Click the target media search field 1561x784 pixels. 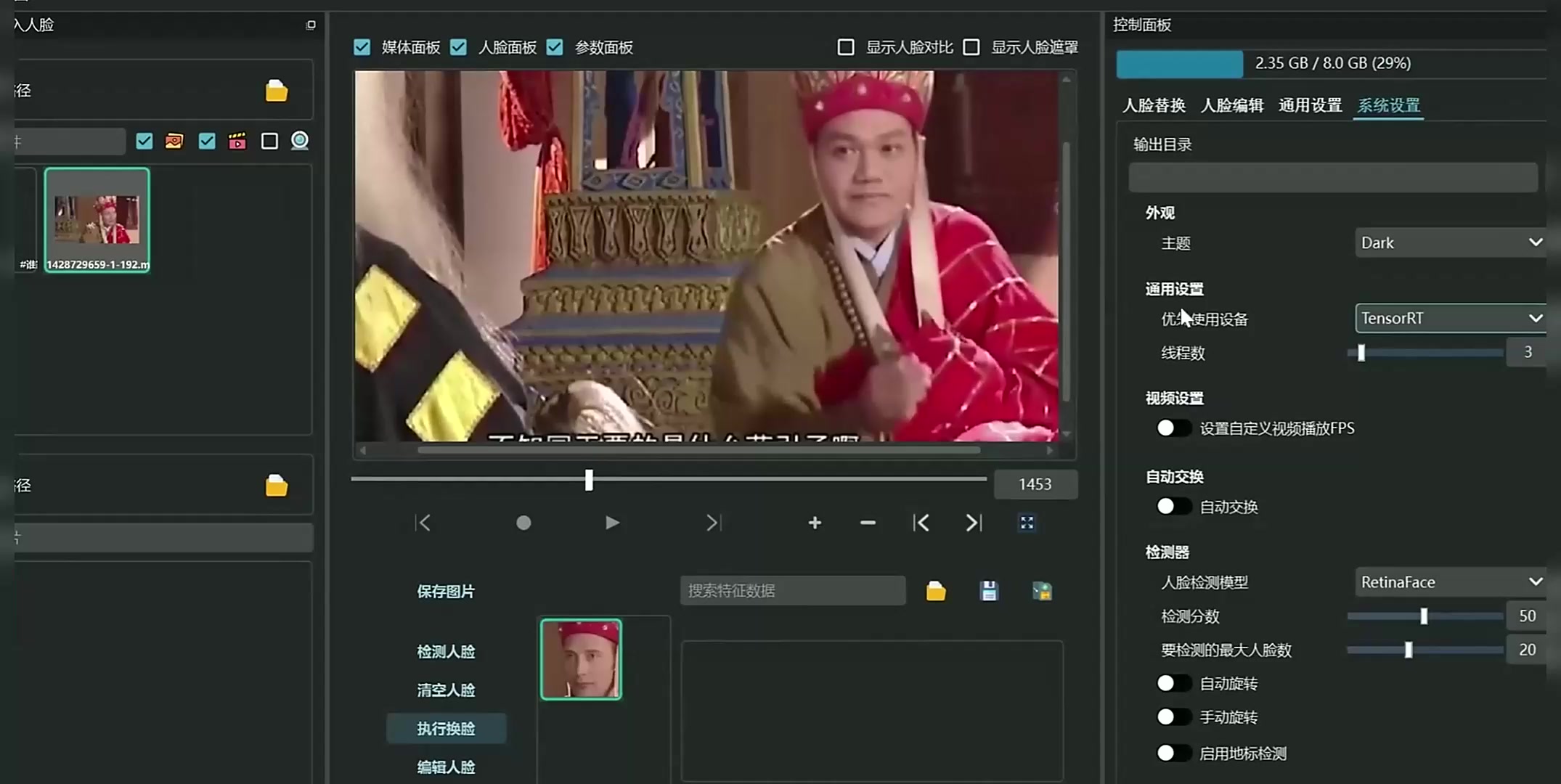coord(70,141)
